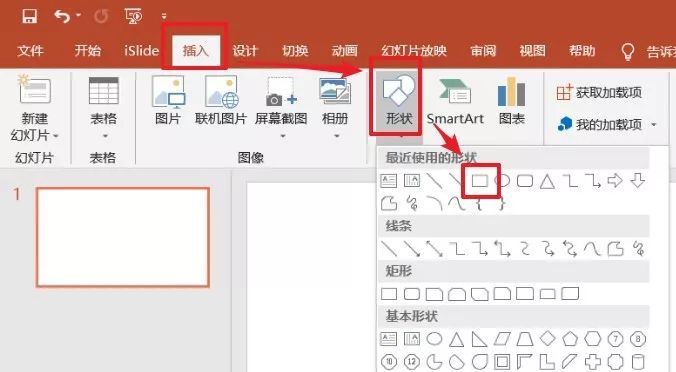Click 获取加载项 add-ins button
This screenshot has height=372, width=676.
(599, 92)
